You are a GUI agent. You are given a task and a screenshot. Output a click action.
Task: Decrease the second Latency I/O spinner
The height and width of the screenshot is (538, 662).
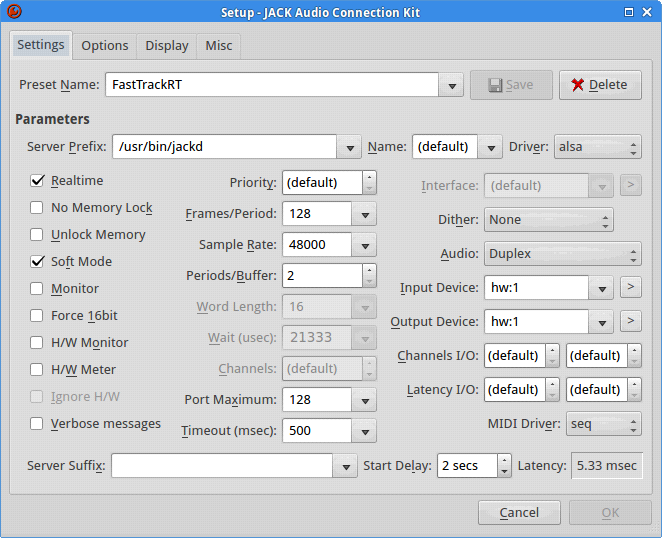coord(634,396)
